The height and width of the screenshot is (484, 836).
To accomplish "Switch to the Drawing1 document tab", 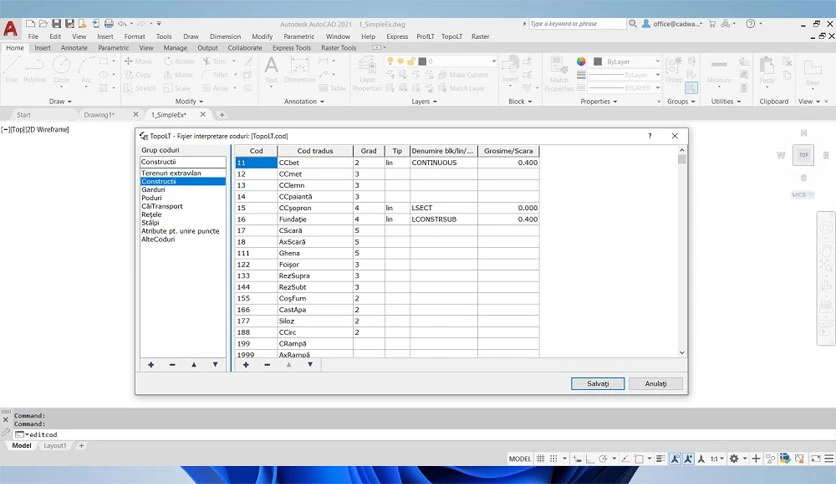I will tap(99, 115).
